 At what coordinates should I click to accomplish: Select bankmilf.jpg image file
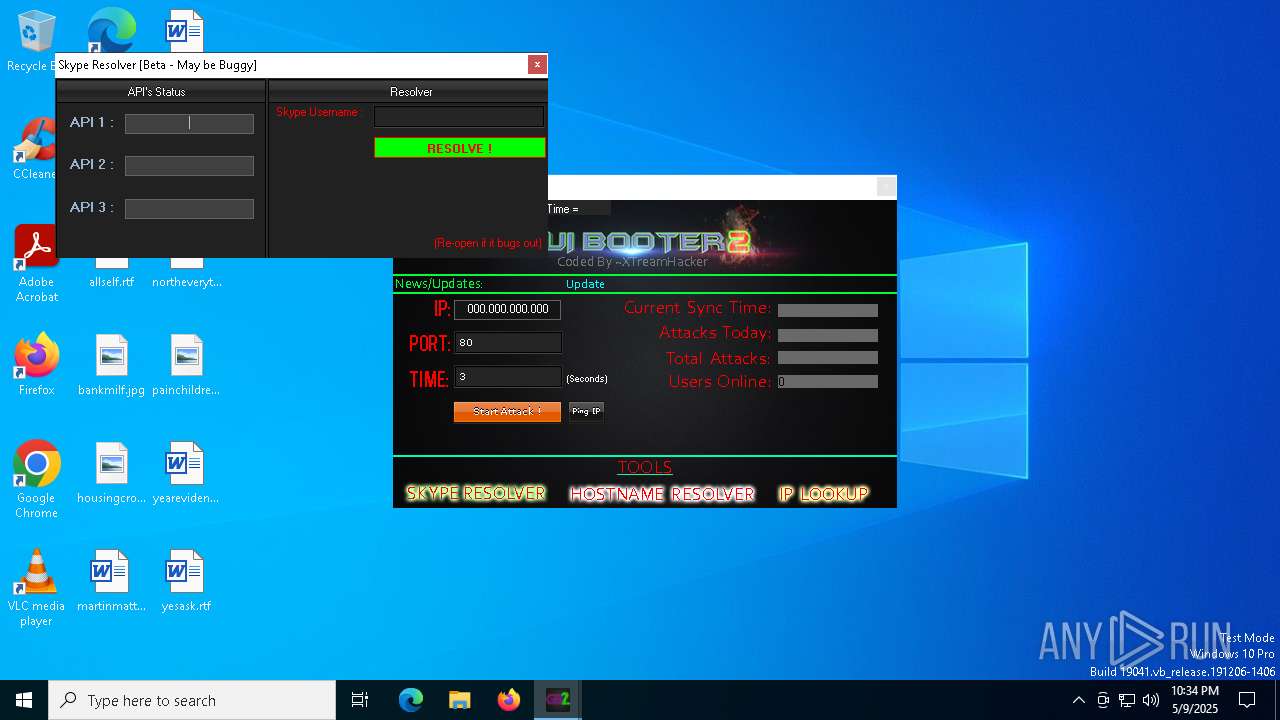click(x=111, y=365)
